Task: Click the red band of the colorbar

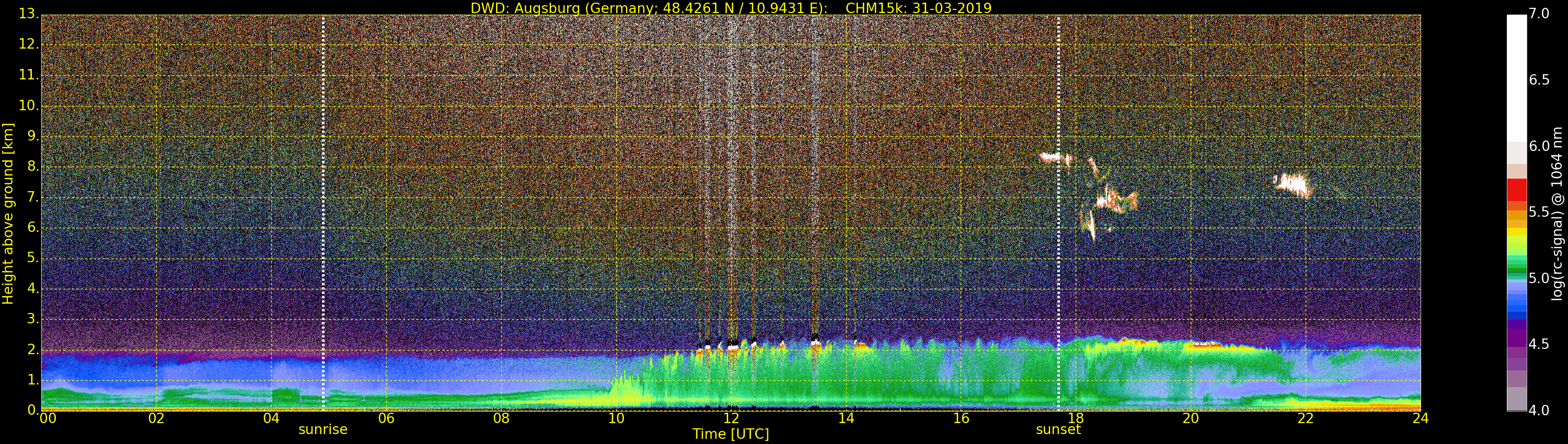Action: click(x=1516, y=190)
